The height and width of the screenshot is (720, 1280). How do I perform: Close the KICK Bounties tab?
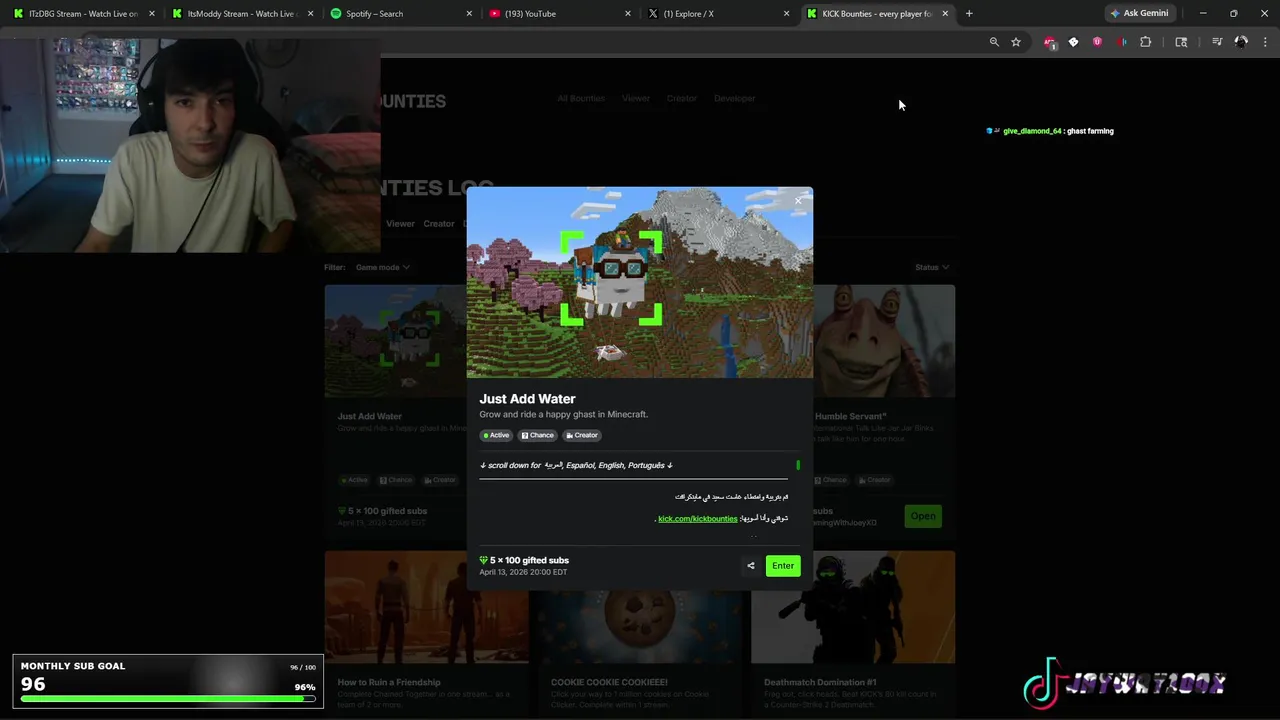click(945, 14)
